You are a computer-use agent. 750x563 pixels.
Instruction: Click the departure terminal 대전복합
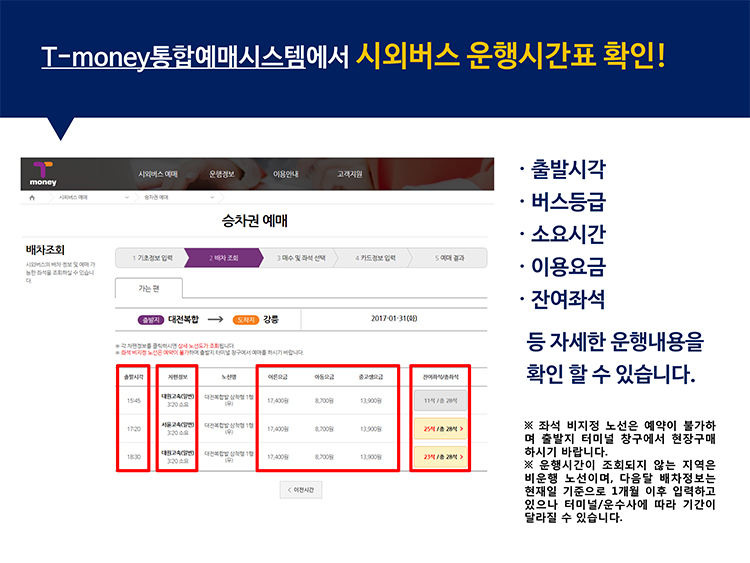pyautogui.click(x=183, y=319)
